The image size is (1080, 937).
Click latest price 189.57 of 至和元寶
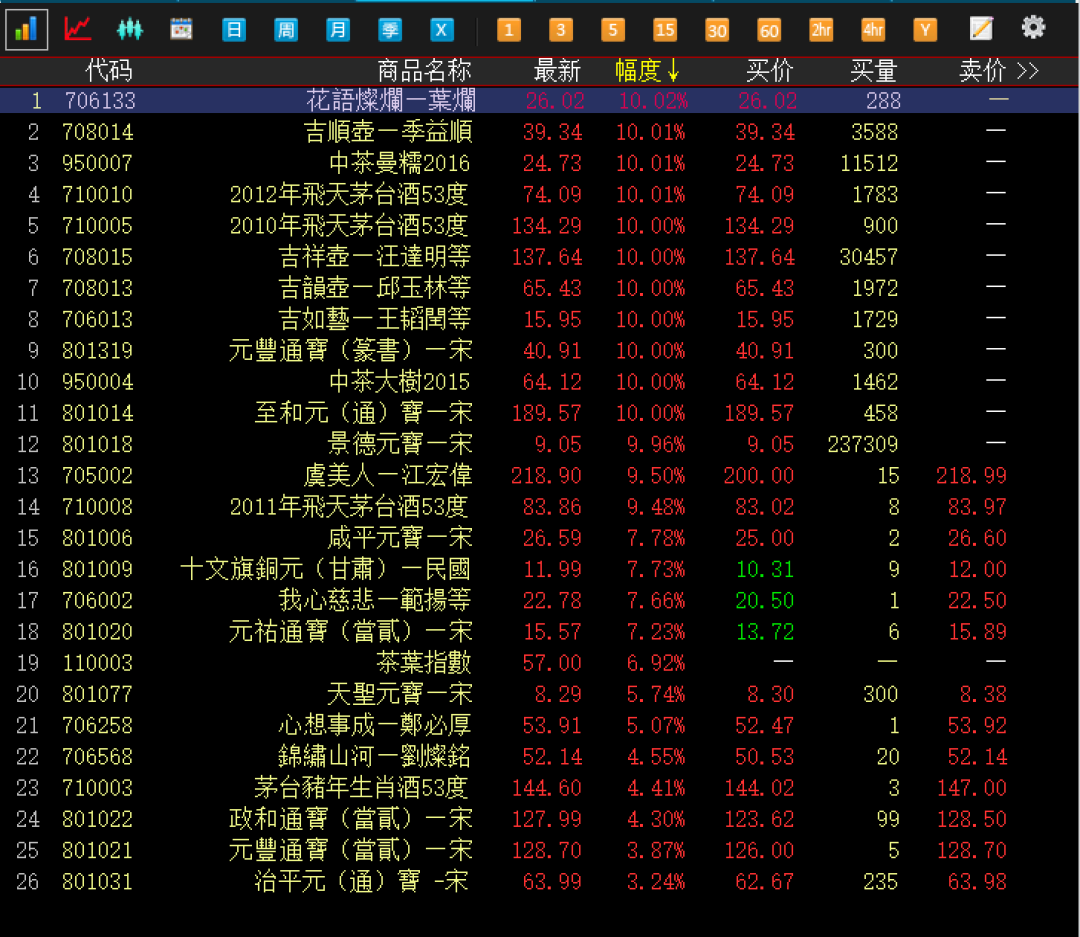547,413
